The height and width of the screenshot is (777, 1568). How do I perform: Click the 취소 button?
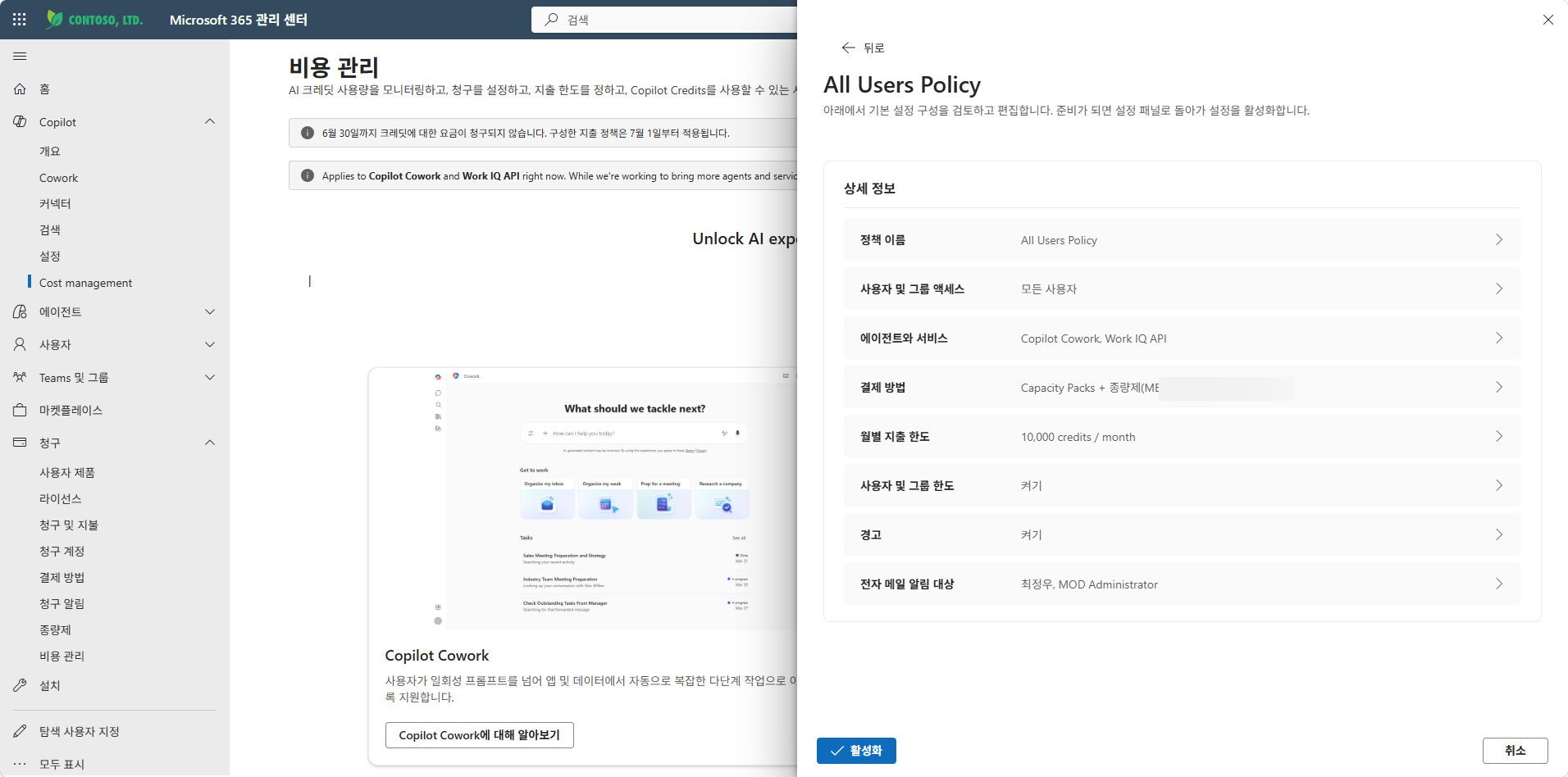click(x=1515, y=751)
